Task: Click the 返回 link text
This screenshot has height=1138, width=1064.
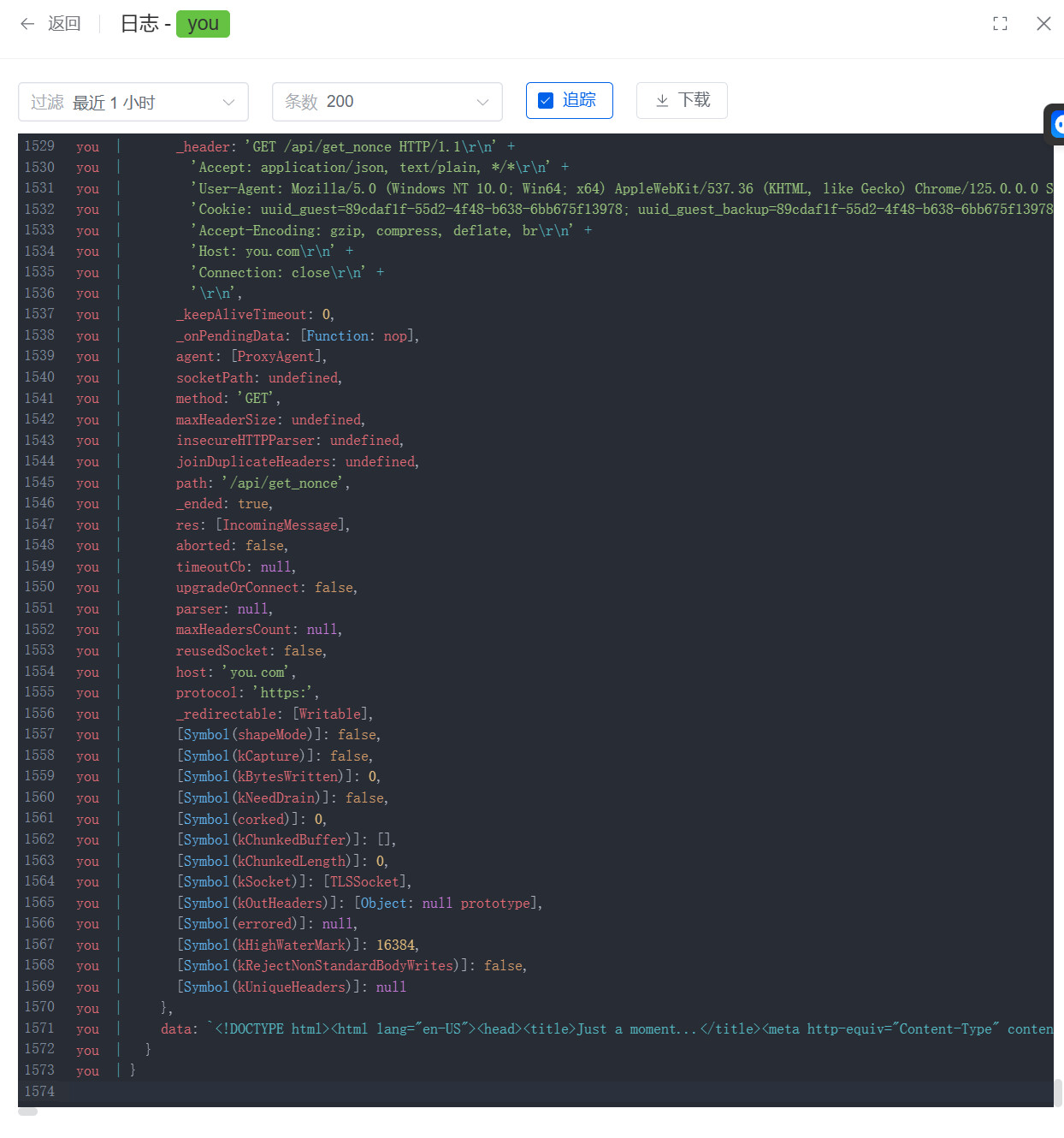Action: 64,24
